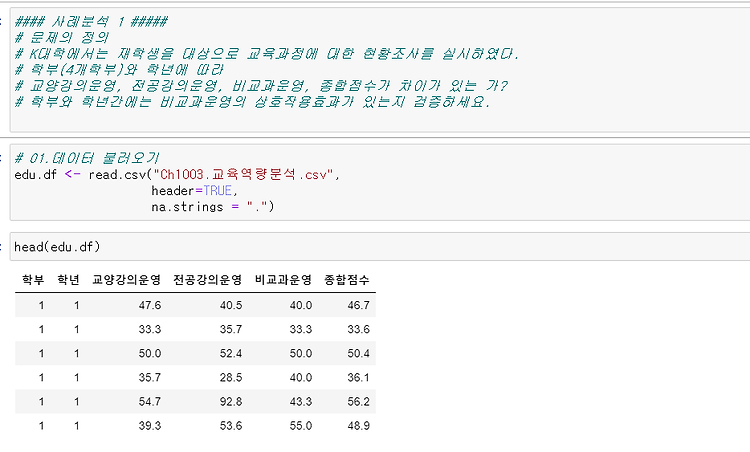Click the 학년 column header
Viewport: 750px width, 452px height.
coord(68,280)
